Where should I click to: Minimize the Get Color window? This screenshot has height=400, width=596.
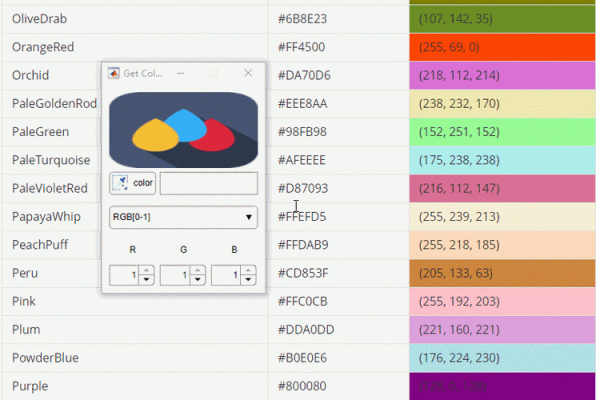point(181,73)
